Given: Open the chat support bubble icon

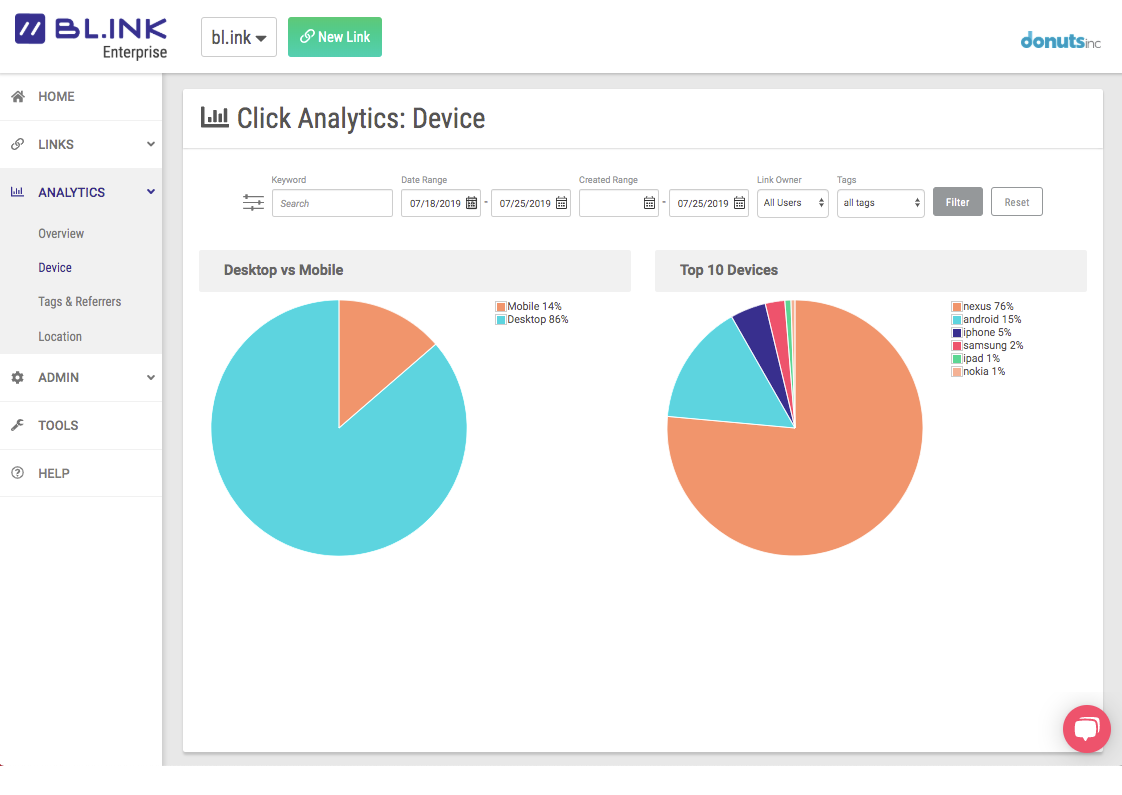Looking at the screenshot, I should 1086,729.
